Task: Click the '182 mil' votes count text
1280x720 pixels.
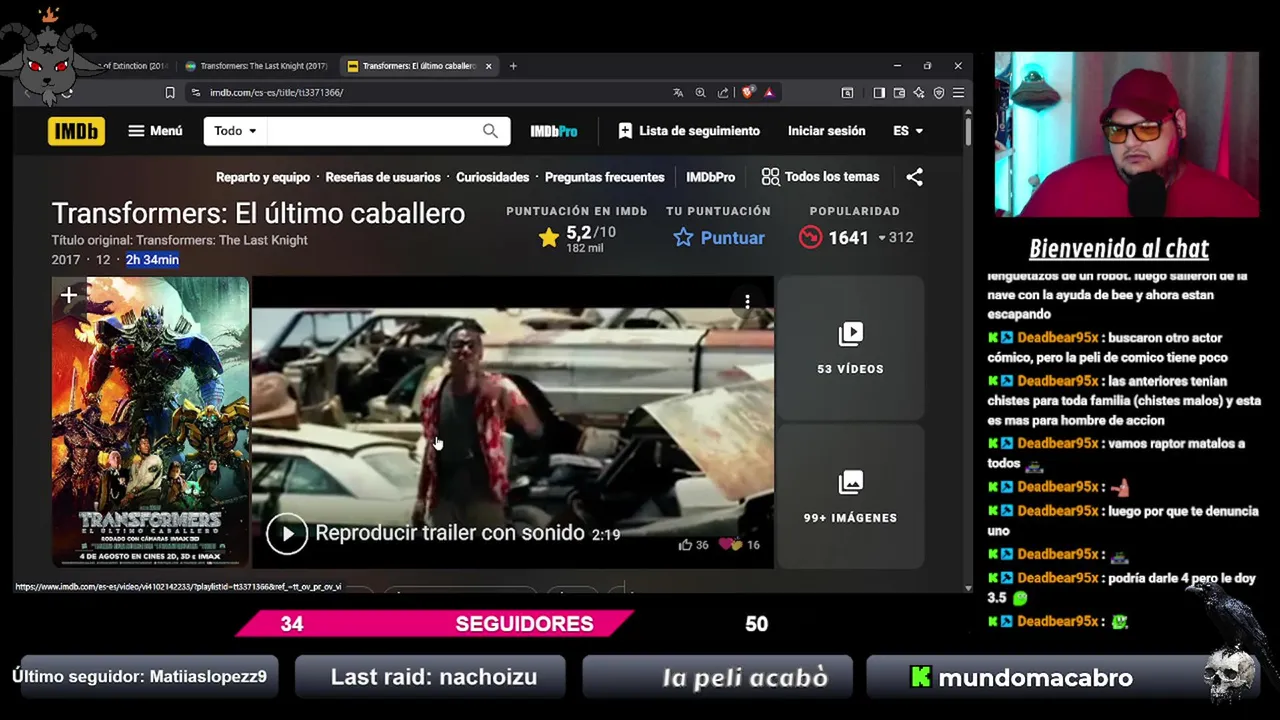Action: [584, 248]
